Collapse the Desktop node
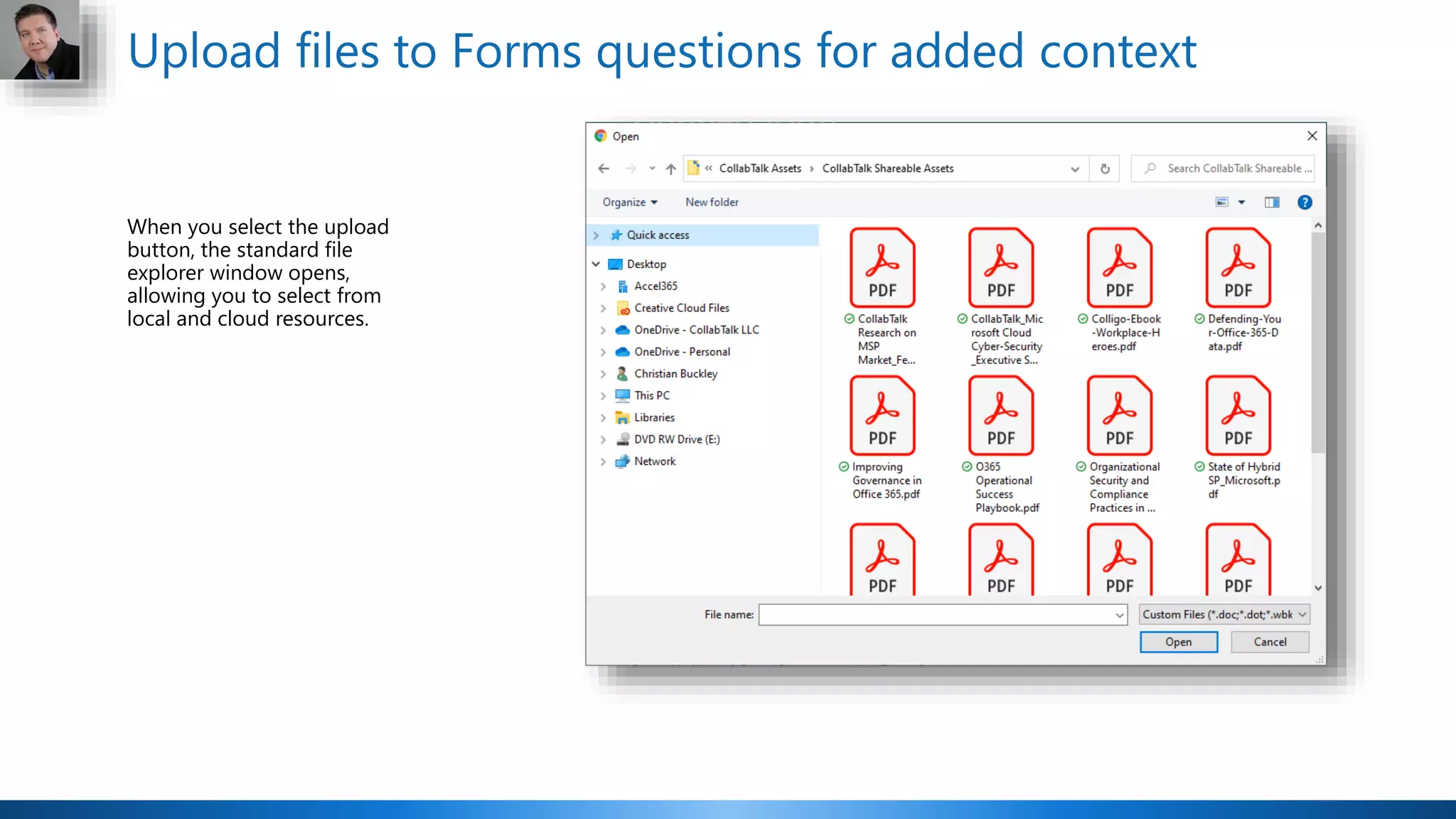 point(596,264)
